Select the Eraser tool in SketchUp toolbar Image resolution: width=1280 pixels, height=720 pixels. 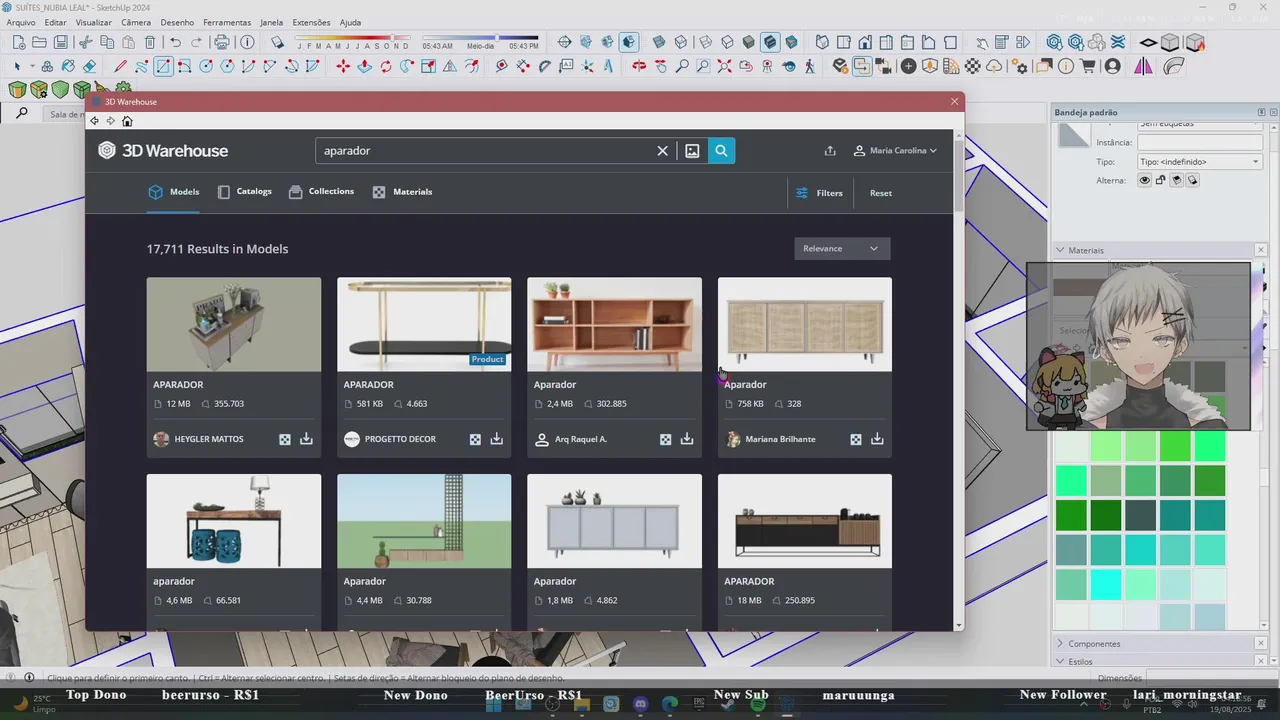pos(89,66)
